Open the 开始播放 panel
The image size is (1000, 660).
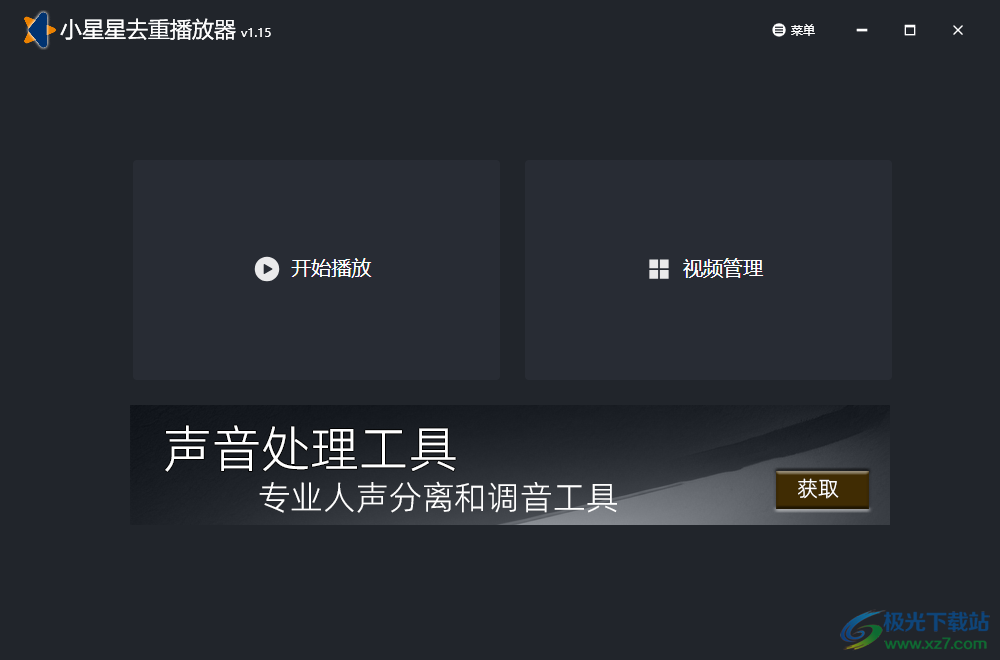[316, 269]
